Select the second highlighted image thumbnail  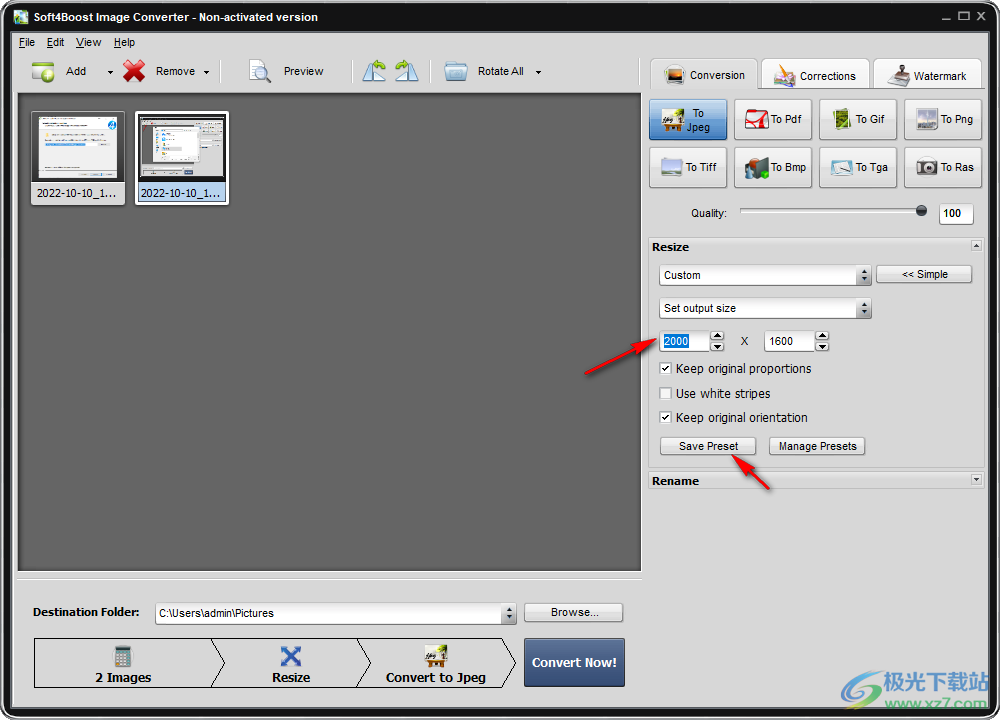182,158
